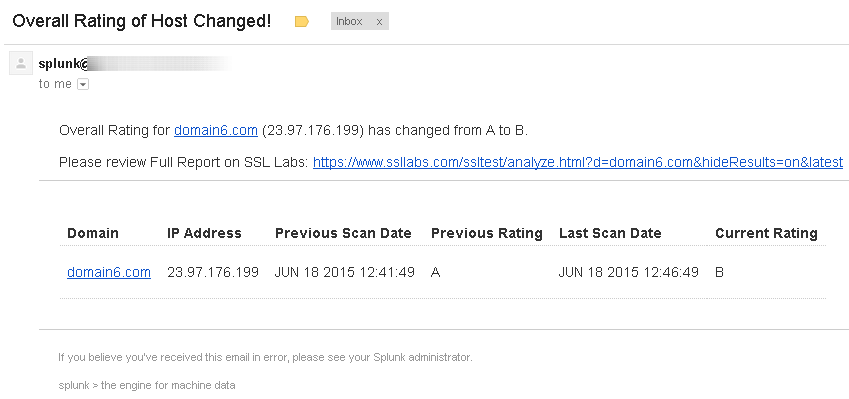
Task: Click the Current Rating column header
Action: pos(766,233)
